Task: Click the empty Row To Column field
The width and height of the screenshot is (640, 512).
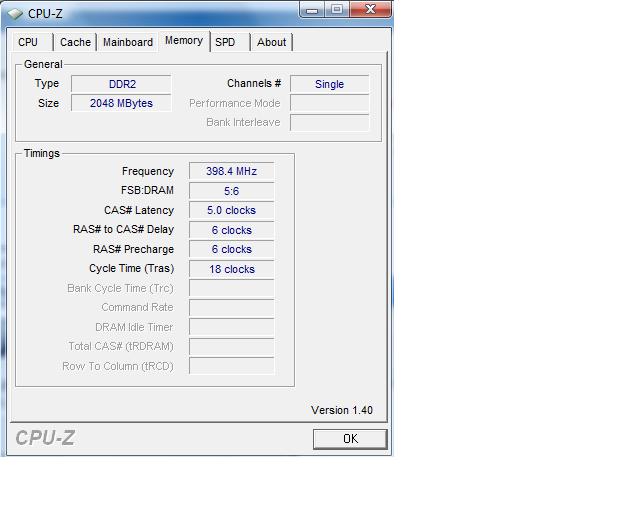Action: tap(231, 366)
